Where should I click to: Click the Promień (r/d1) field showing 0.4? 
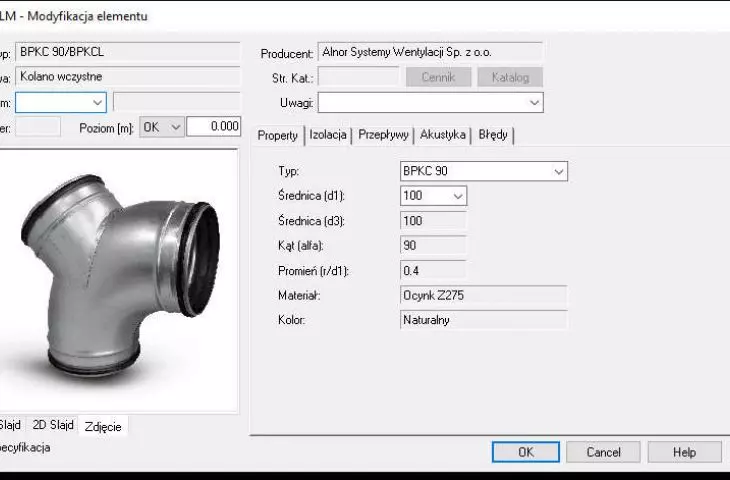433,270
